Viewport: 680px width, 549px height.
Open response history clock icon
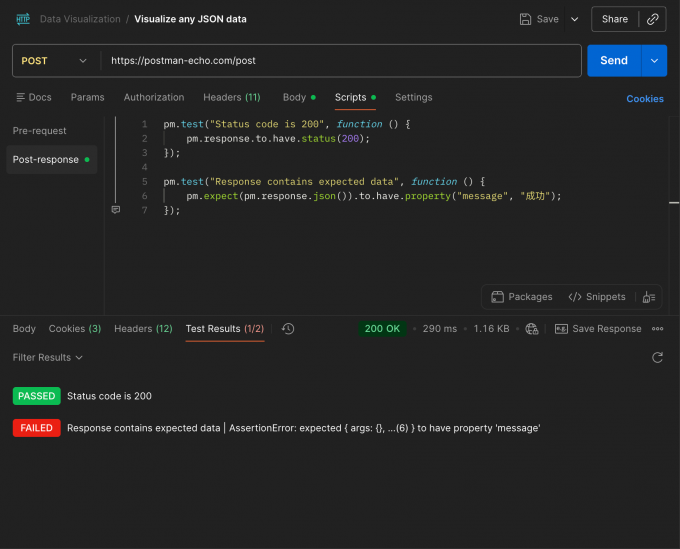[288, 329]
